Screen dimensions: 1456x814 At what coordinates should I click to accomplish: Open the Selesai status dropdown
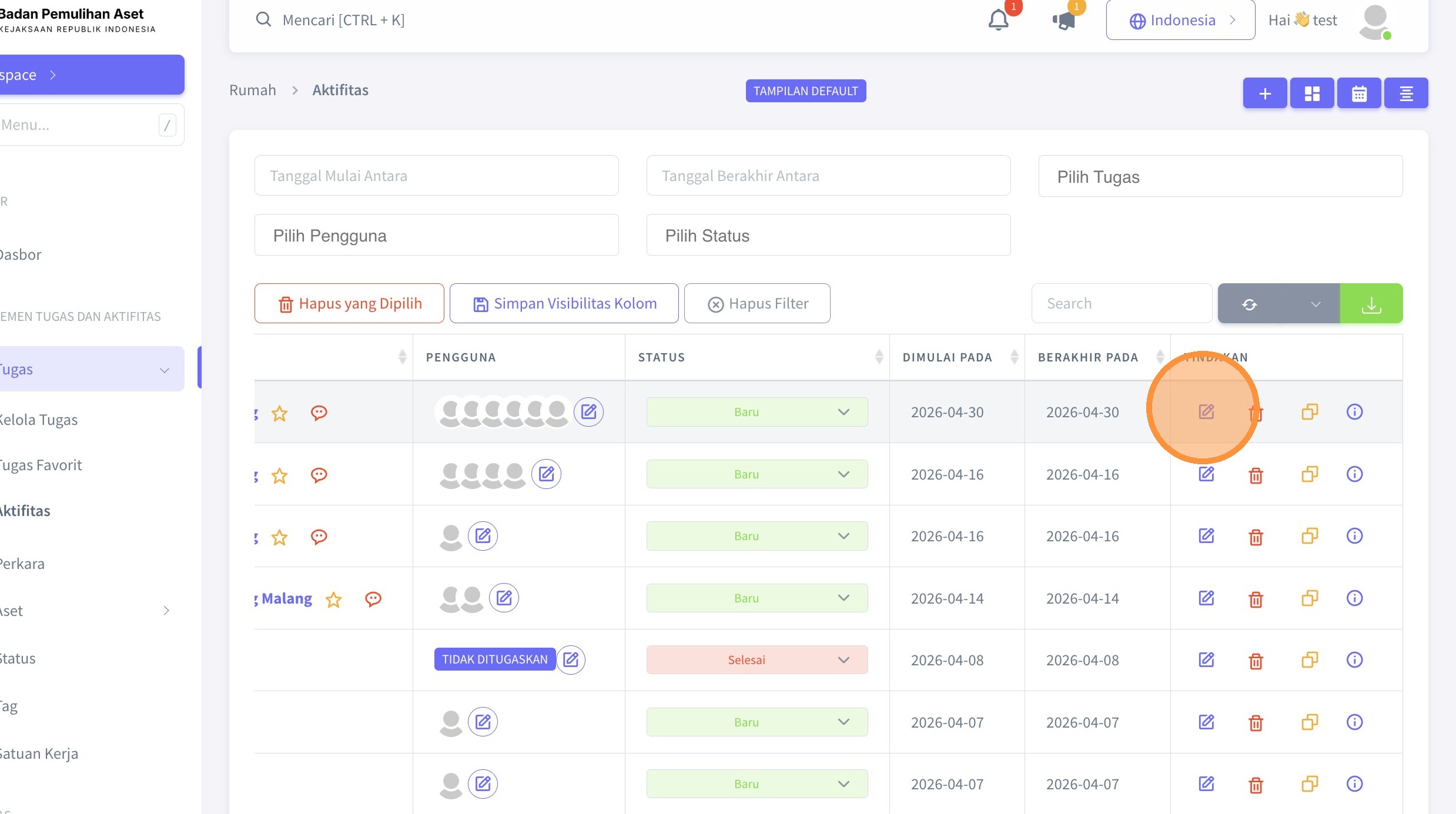tap(757, 660)
